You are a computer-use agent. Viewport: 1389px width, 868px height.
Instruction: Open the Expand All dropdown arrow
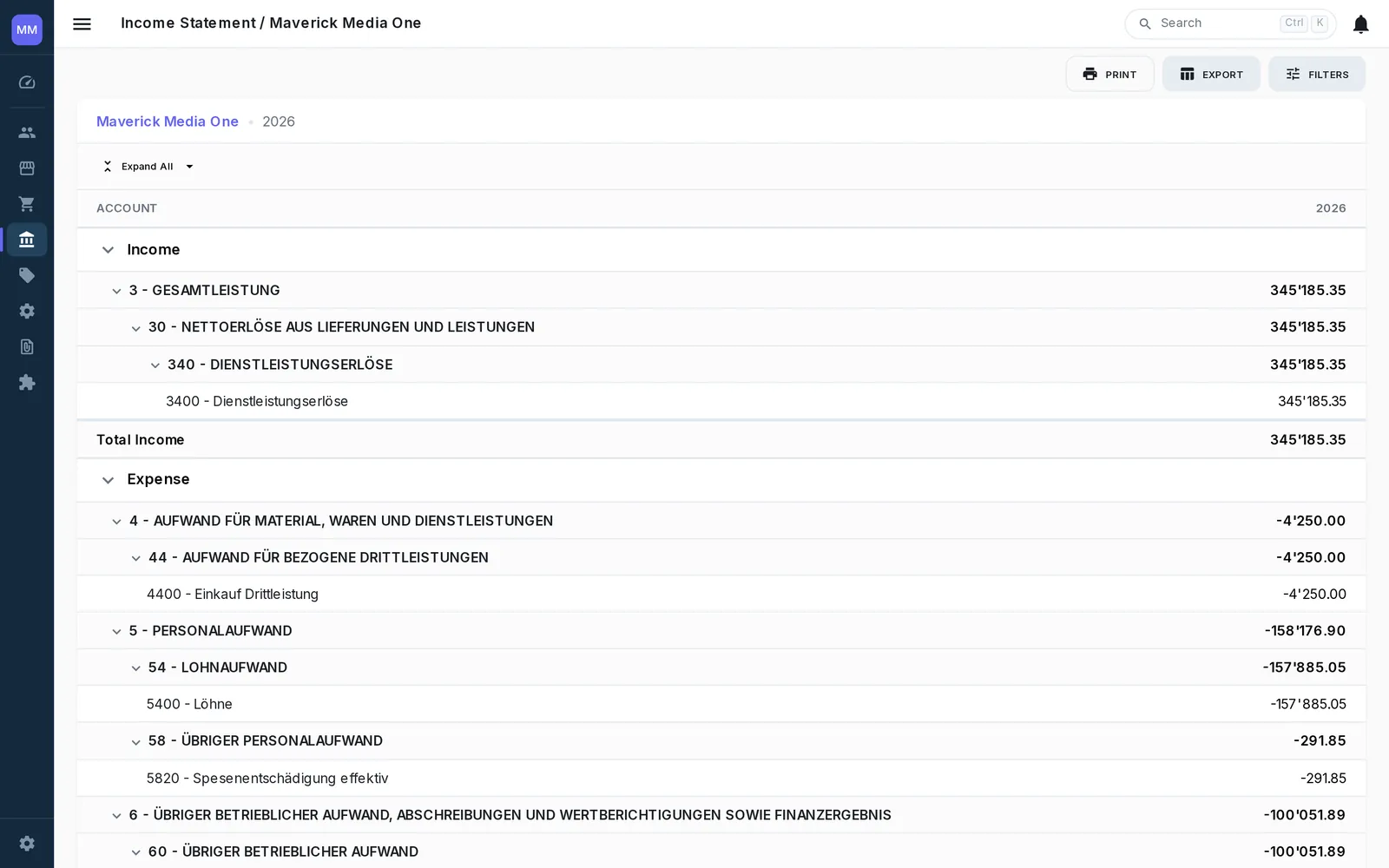point(189,167)
